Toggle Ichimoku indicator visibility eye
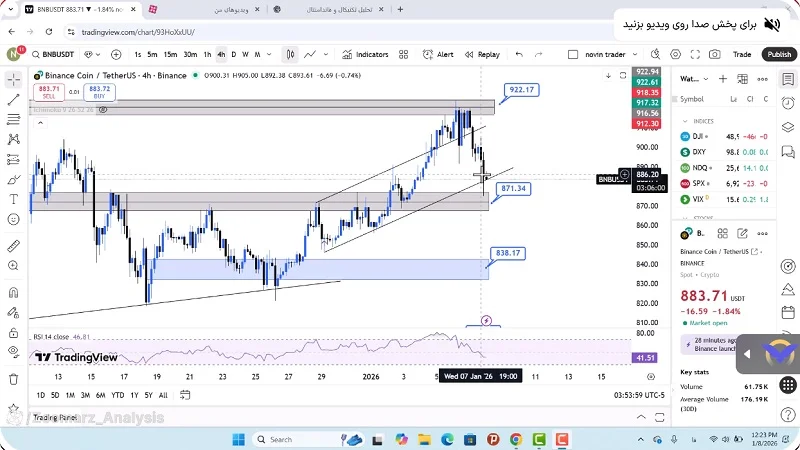Image resolution: width=800 pixels, height=450 pixels. coord(102,110)
